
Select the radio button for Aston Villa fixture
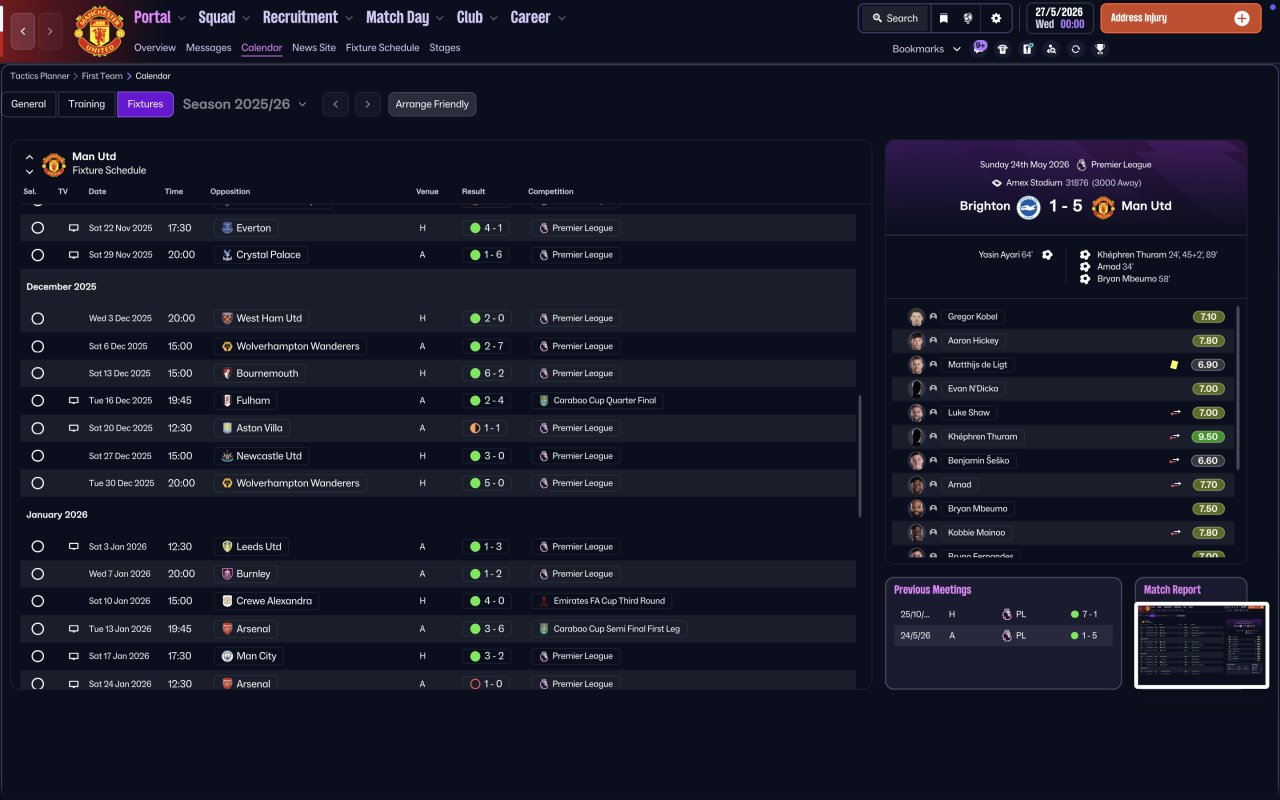tap(38, 428)
